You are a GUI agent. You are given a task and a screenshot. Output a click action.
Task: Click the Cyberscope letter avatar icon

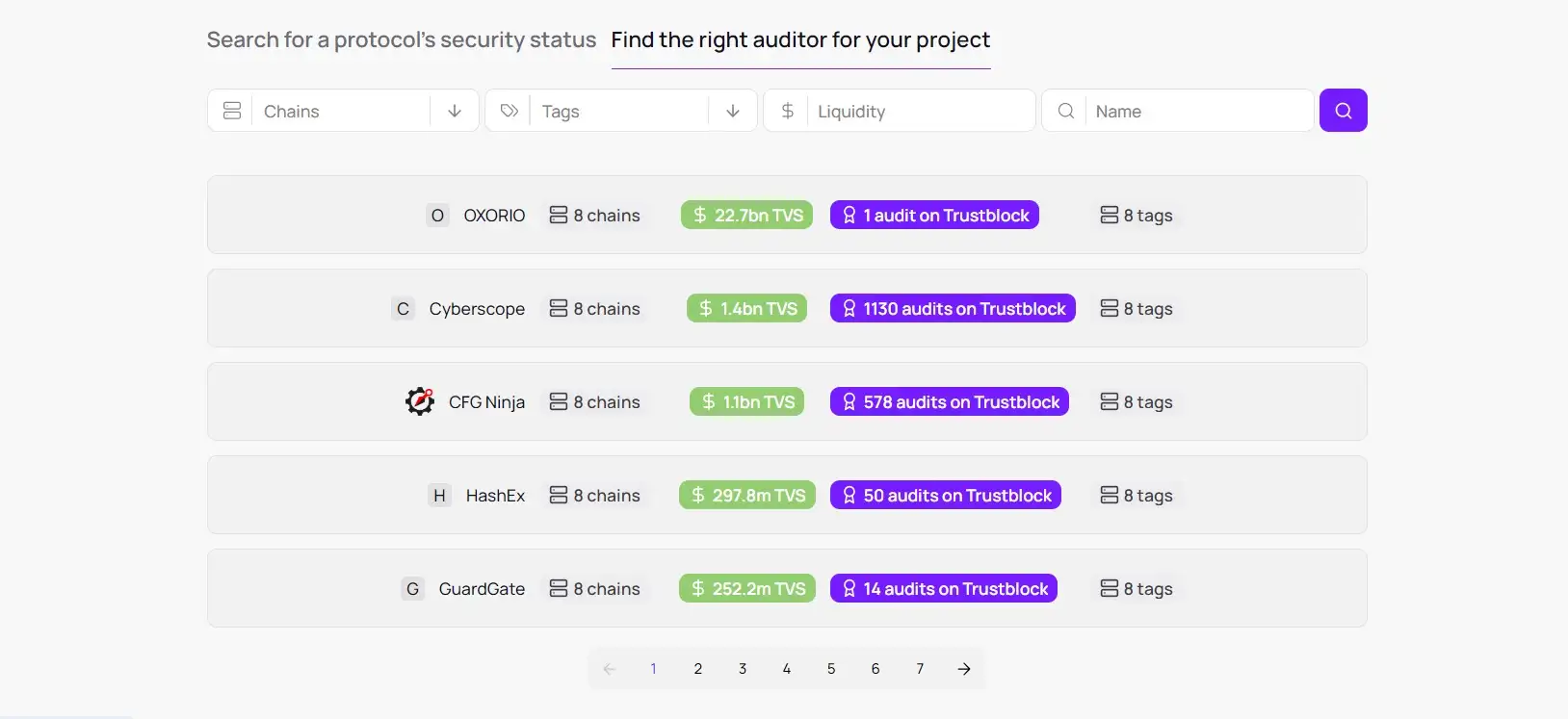coord(403,309)
